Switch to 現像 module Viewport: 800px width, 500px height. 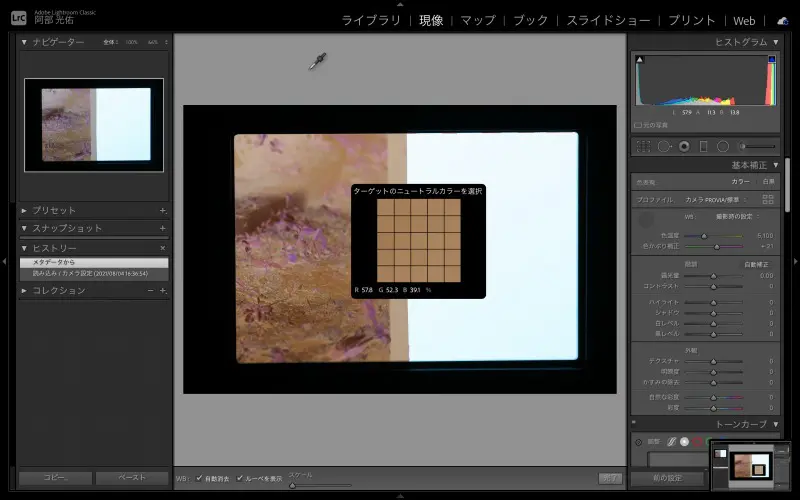(x=431, y=20)
